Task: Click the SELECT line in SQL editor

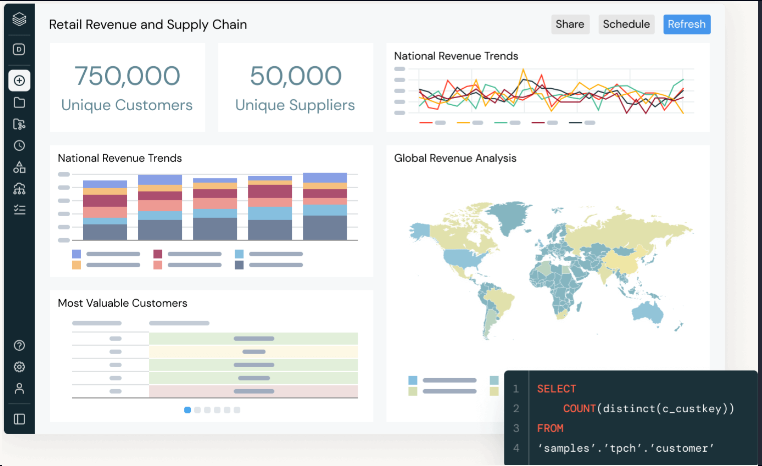Action: click(556, 389)
